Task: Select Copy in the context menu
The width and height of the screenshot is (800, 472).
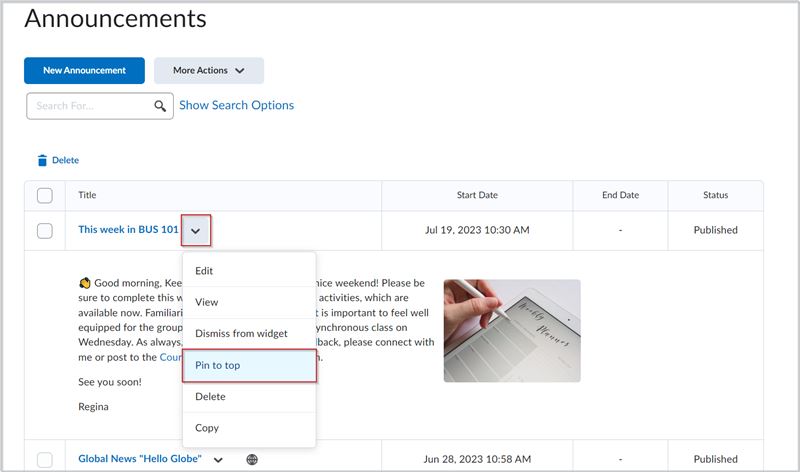Action: pos(249,428)
